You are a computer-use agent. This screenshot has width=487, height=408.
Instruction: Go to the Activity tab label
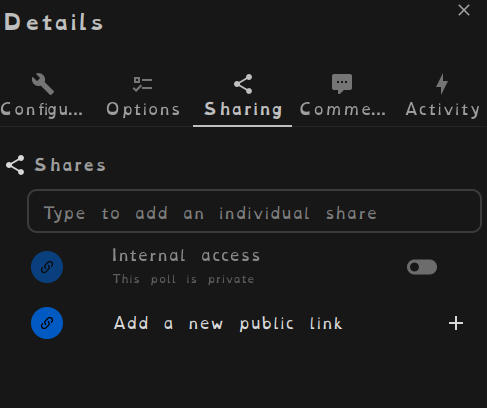pyautogui.click(x=443, y=110)
